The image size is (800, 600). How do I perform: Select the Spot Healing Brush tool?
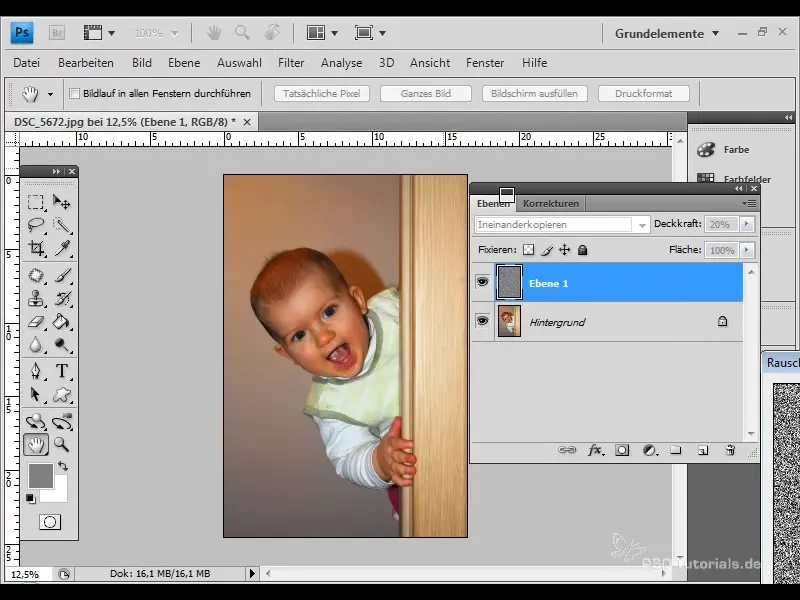[36, 275]
